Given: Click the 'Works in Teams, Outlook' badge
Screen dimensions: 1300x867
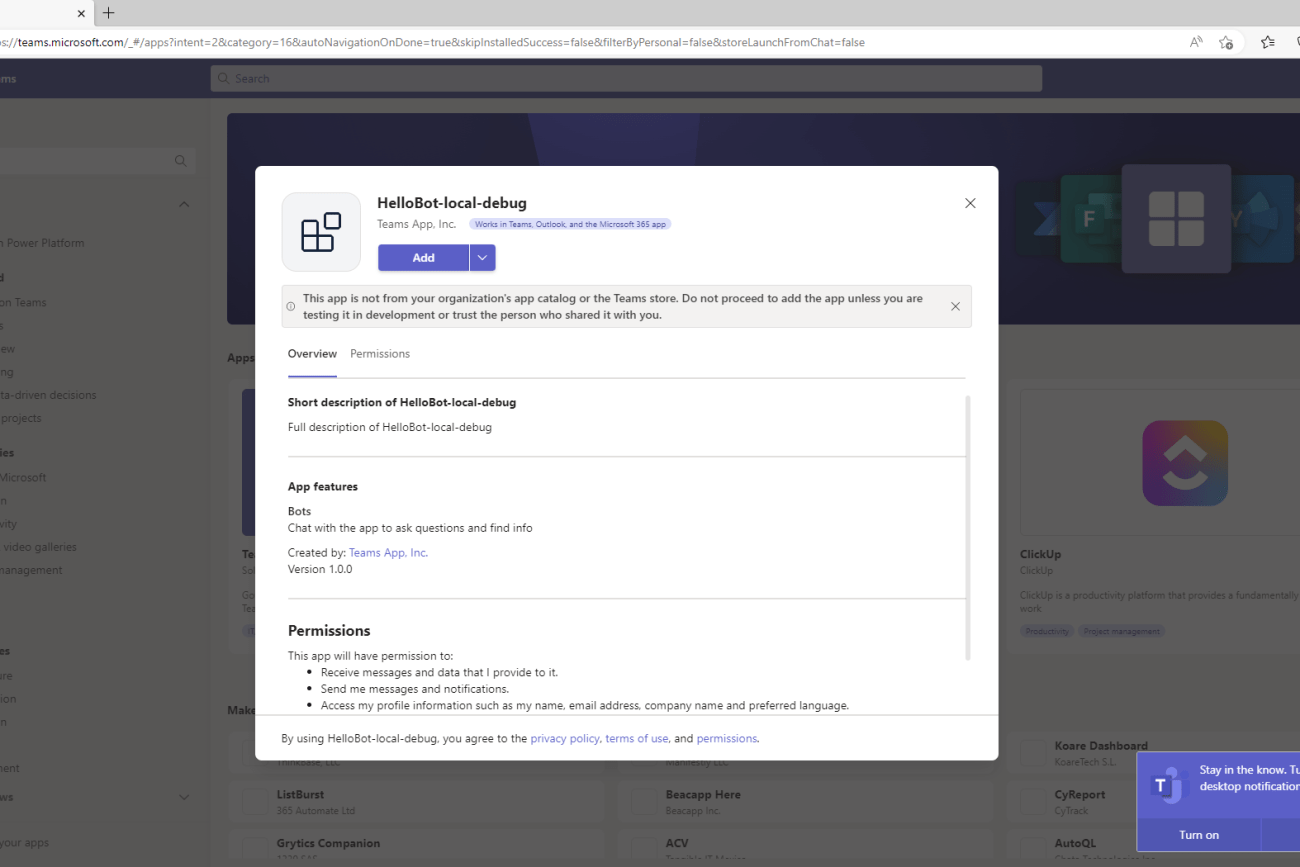Looking at the screenshot, I should pos(570,225).
